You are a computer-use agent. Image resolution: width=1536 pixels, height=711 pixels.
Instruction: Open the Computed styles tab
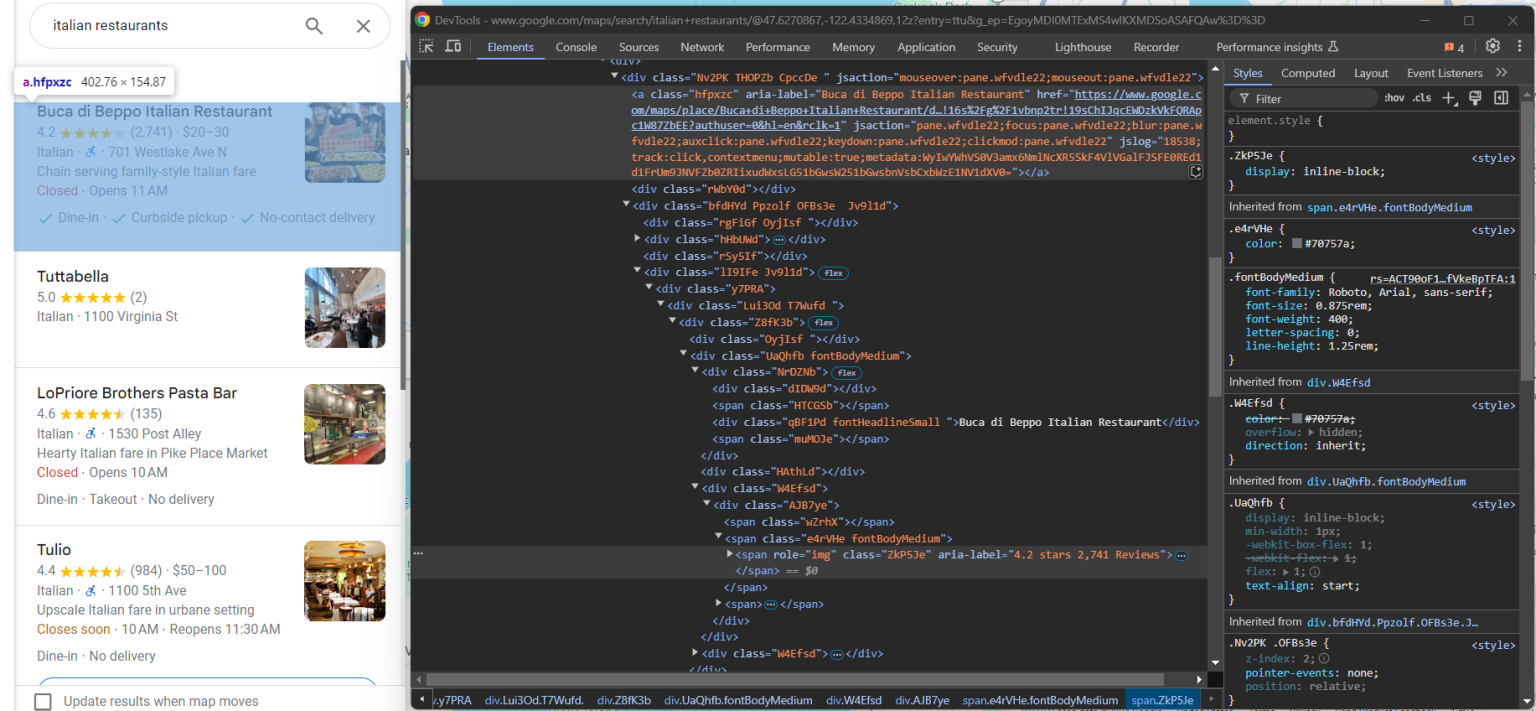coord(1308,72)
